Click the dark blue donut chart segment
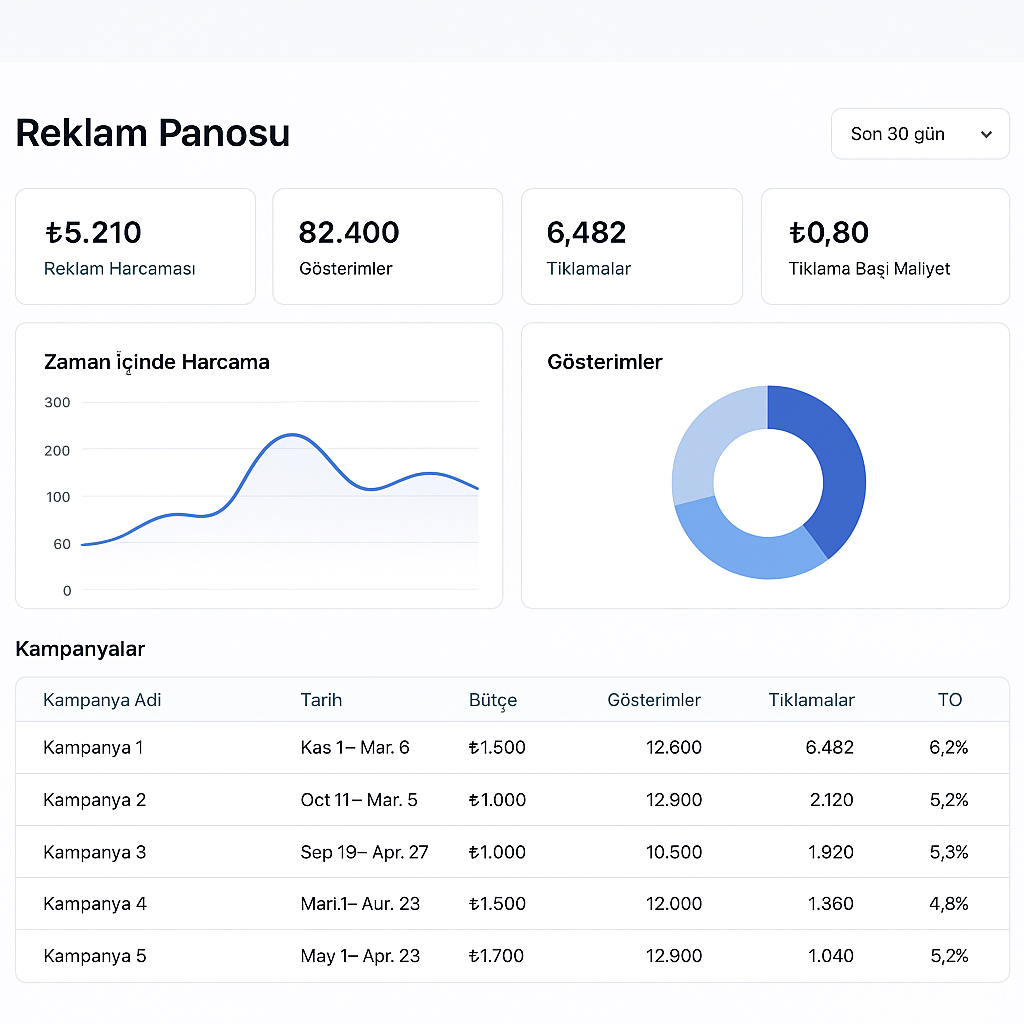 (x=832, y=460)
